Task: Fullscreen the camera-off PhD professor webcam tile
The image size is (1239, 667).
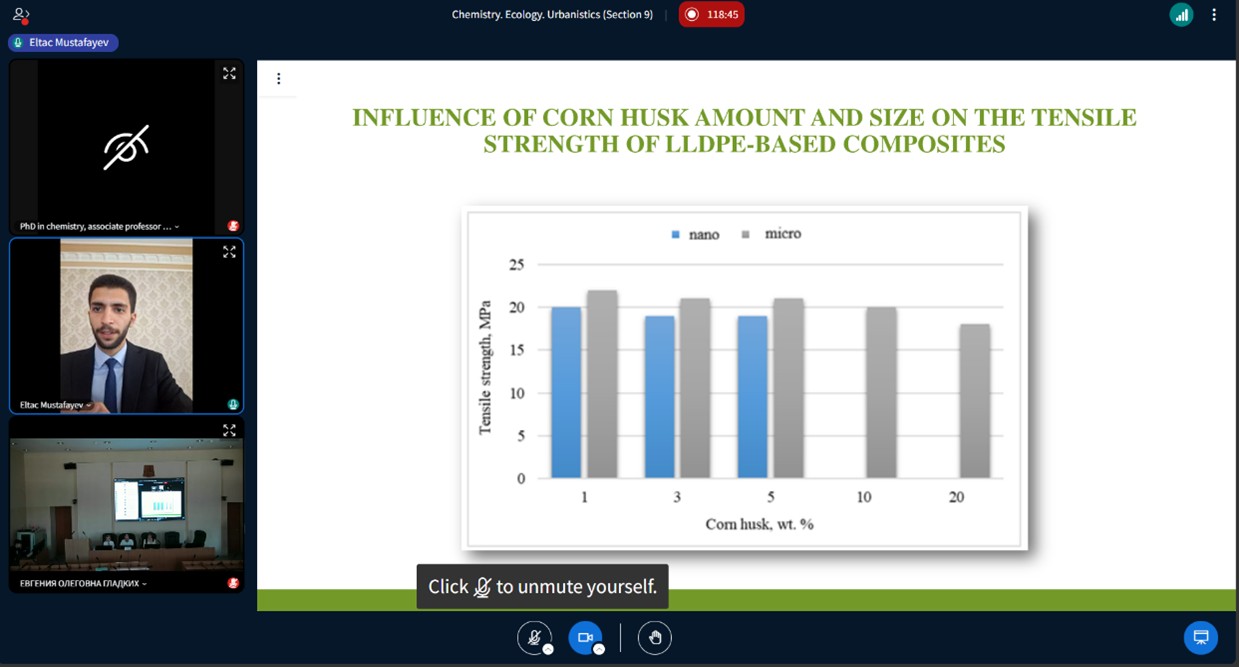Action: 229,74
